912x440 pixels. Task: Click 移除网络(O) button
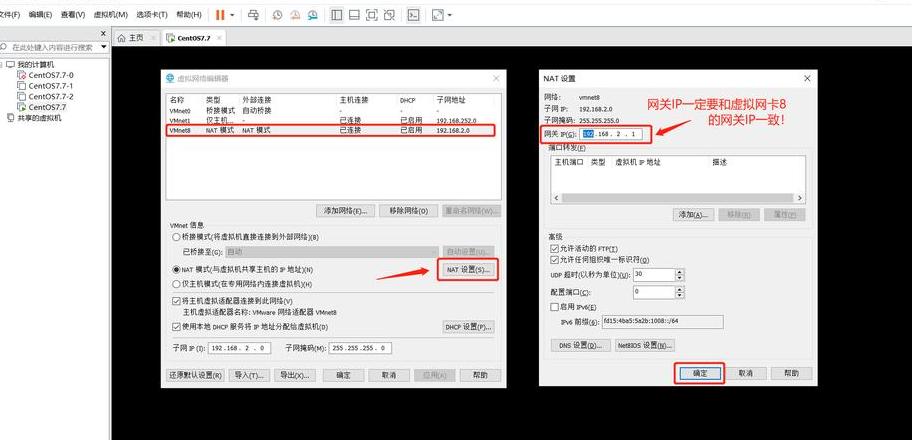point(408,211)
